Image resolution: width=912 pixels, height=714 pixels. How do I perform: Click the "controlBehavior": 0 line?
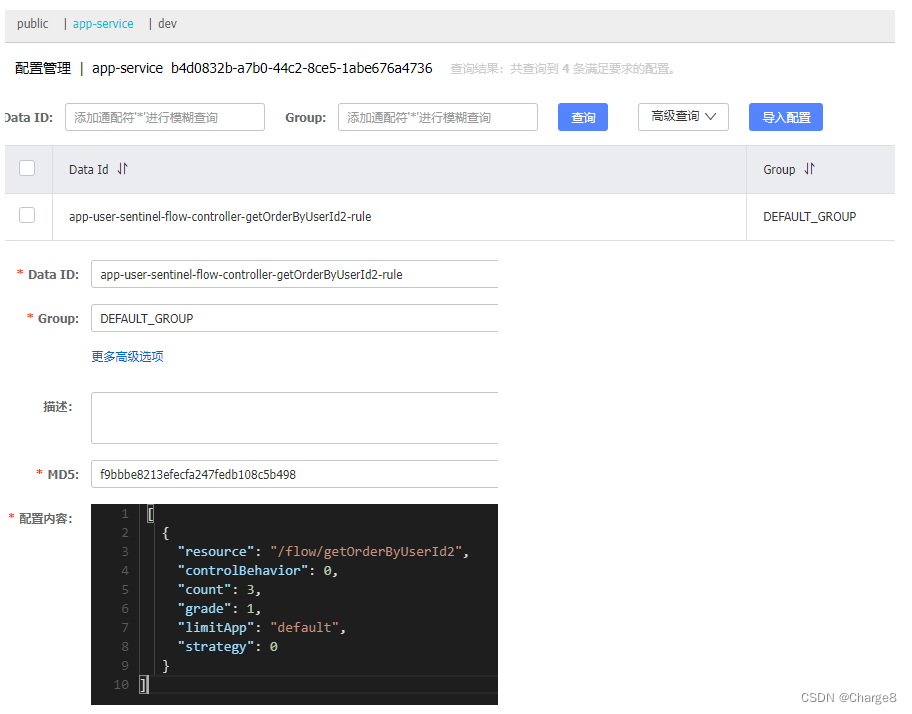point(258,570)
